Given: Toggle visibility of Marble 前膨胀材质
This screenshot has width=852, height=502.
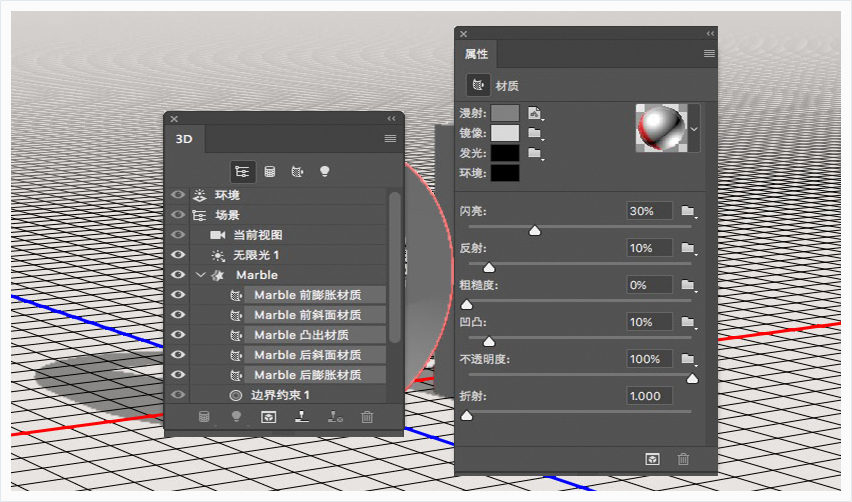Looking at the screenshot, I should tap(178, 294).
